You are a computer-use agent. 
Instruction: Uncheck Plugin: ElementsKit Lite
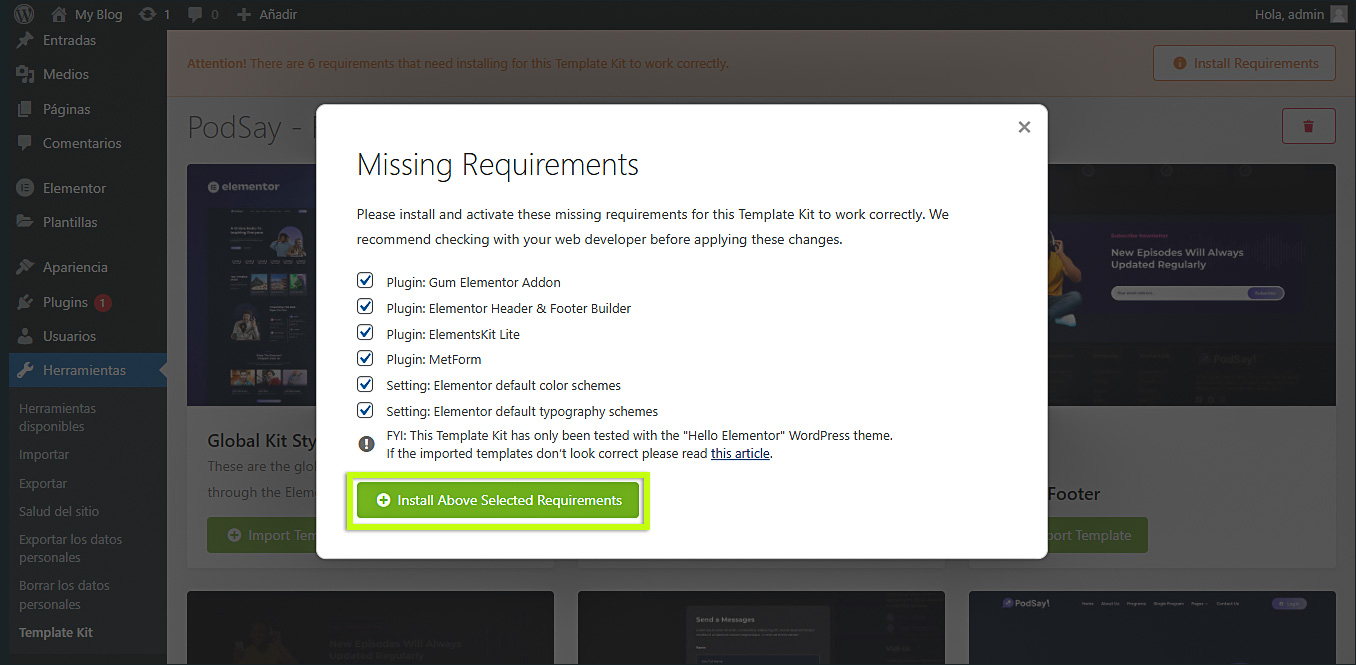coord(365,333)
